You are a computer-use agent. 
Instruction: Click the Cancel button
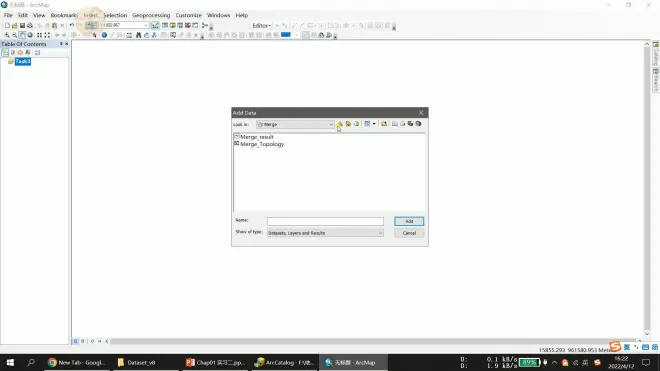[409, 233]
